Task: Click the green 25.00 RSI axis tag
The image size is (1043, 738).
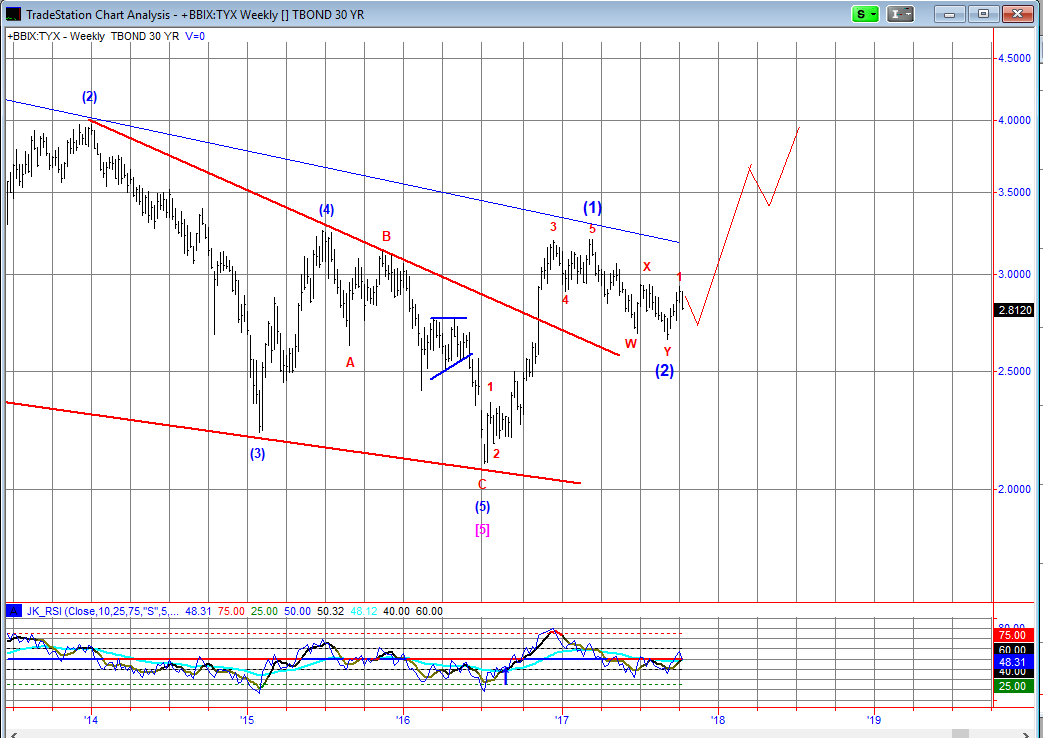Action: click(x=1013, y=686)
